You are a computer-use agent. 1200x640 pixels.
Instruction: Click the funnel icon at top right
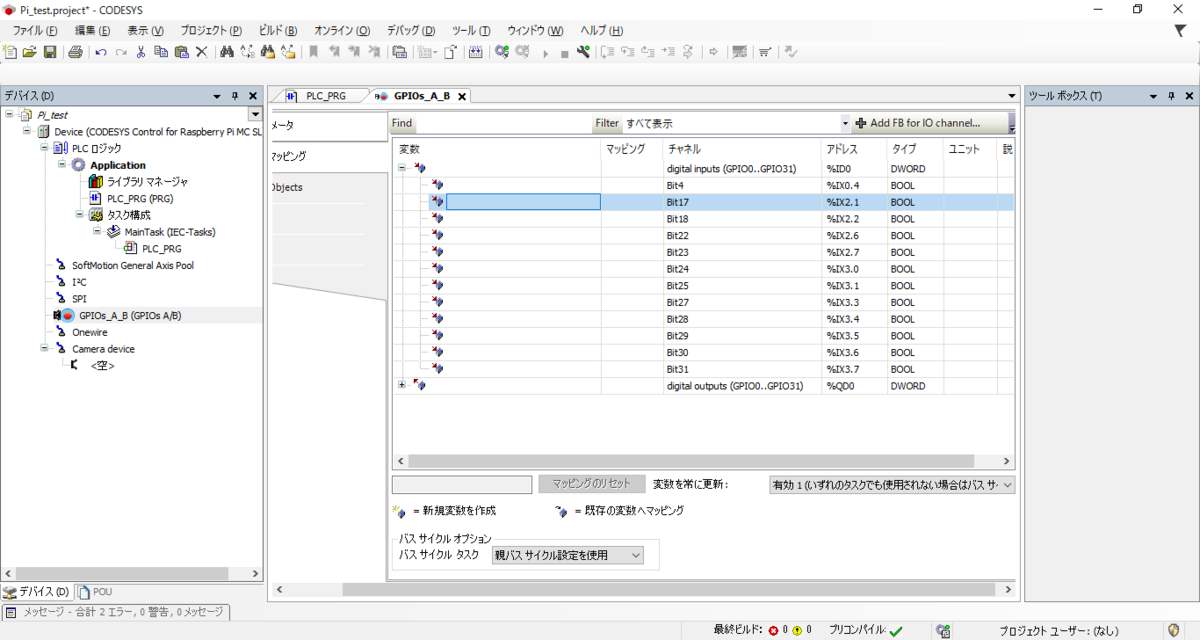1179,31
